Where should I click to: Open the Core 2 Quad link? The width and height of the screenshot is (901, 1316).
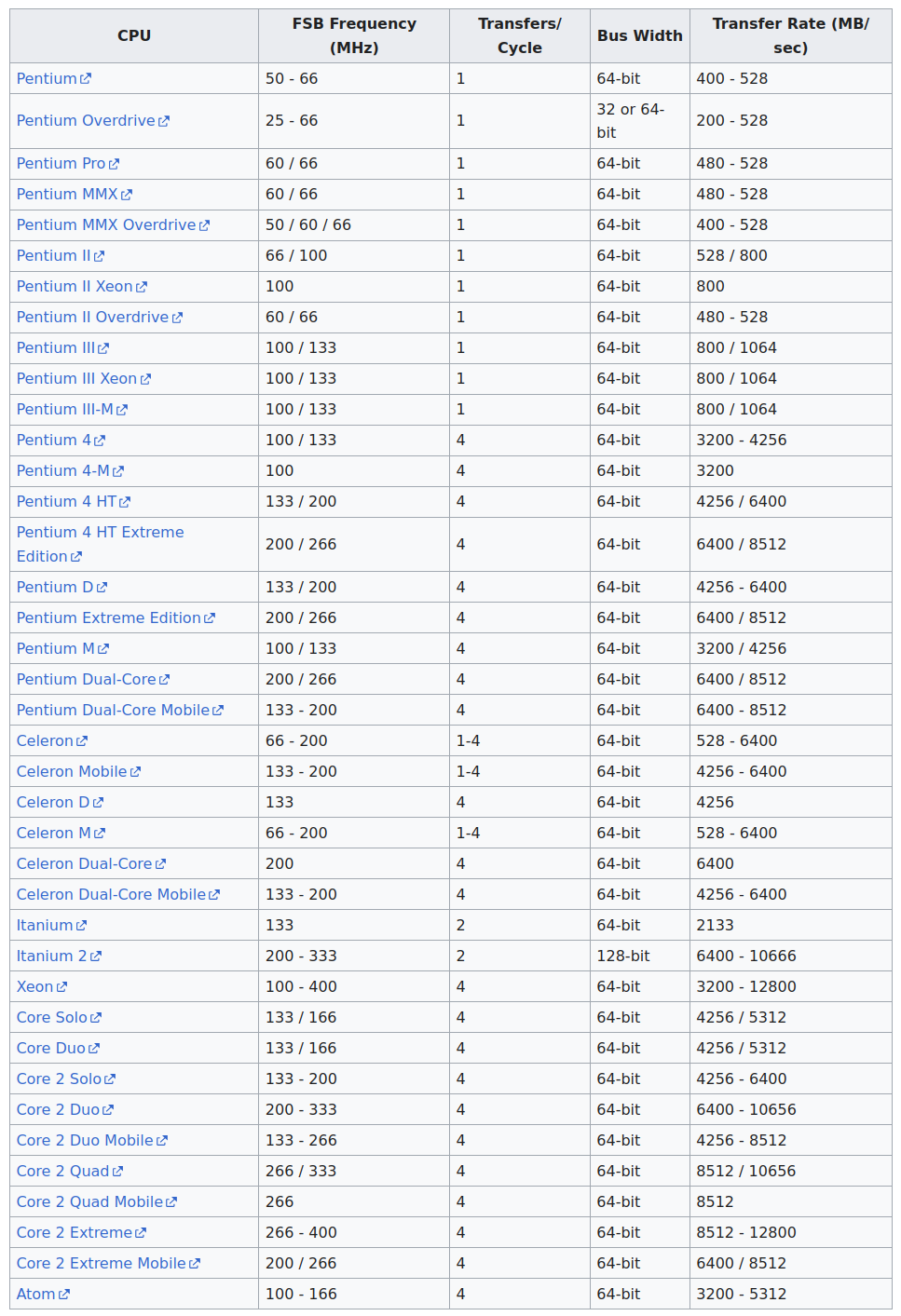(62, 1172)
